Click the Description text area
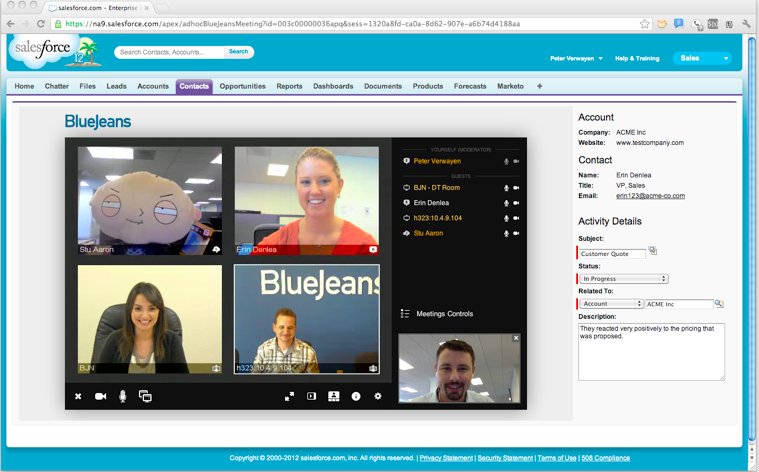The image size is (759, 472). coord(652,352)
